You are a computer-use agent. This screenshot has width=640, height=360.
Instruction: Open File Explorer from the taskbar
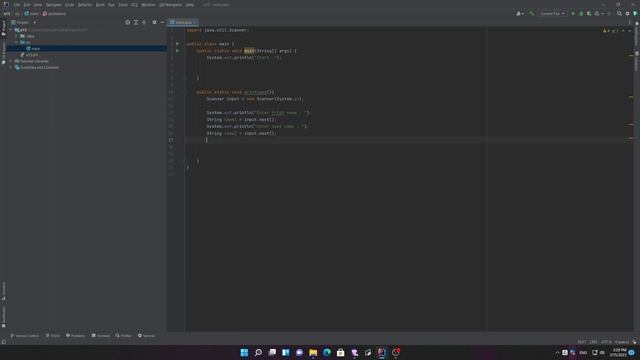(x=313, y=353)
